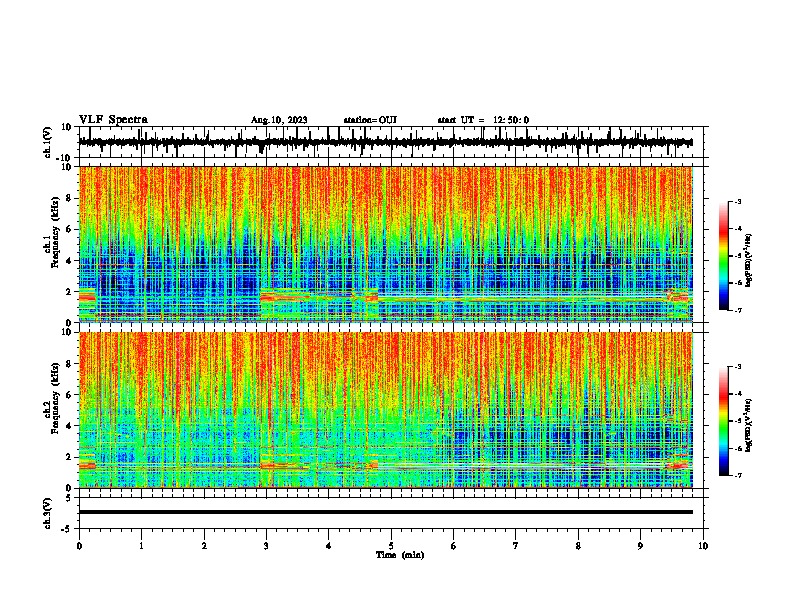The height and width of the screenshot is (612, 792).
Task: Click the ch.2 spectrogram color scale bar
Action: click(x=724, y=421)
